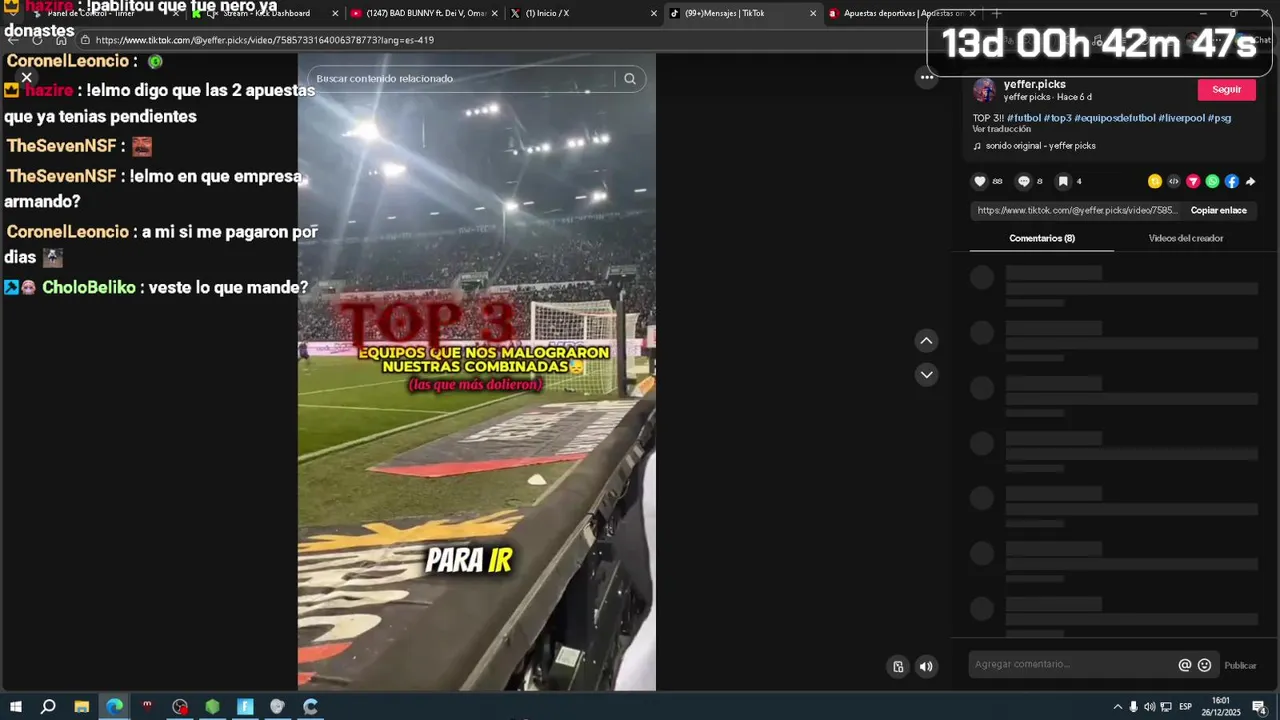Open Windows taskbar search

coord(48,707)
